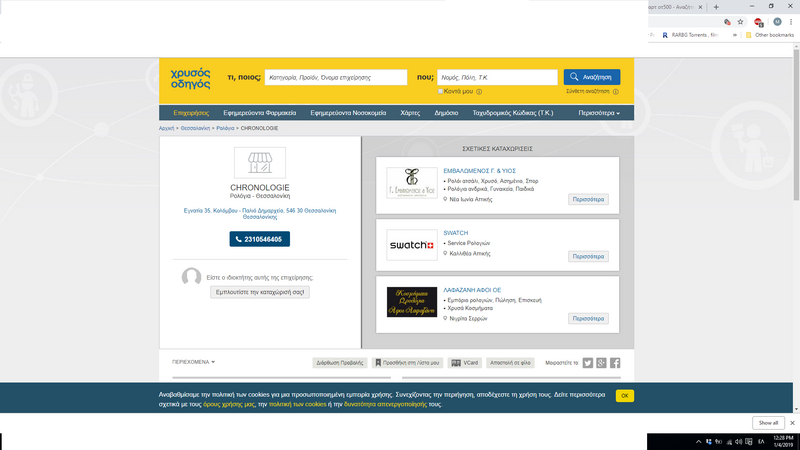Call the phone number 2310546405 button
This screenshot has height=450, width=800.
point(260,239)
